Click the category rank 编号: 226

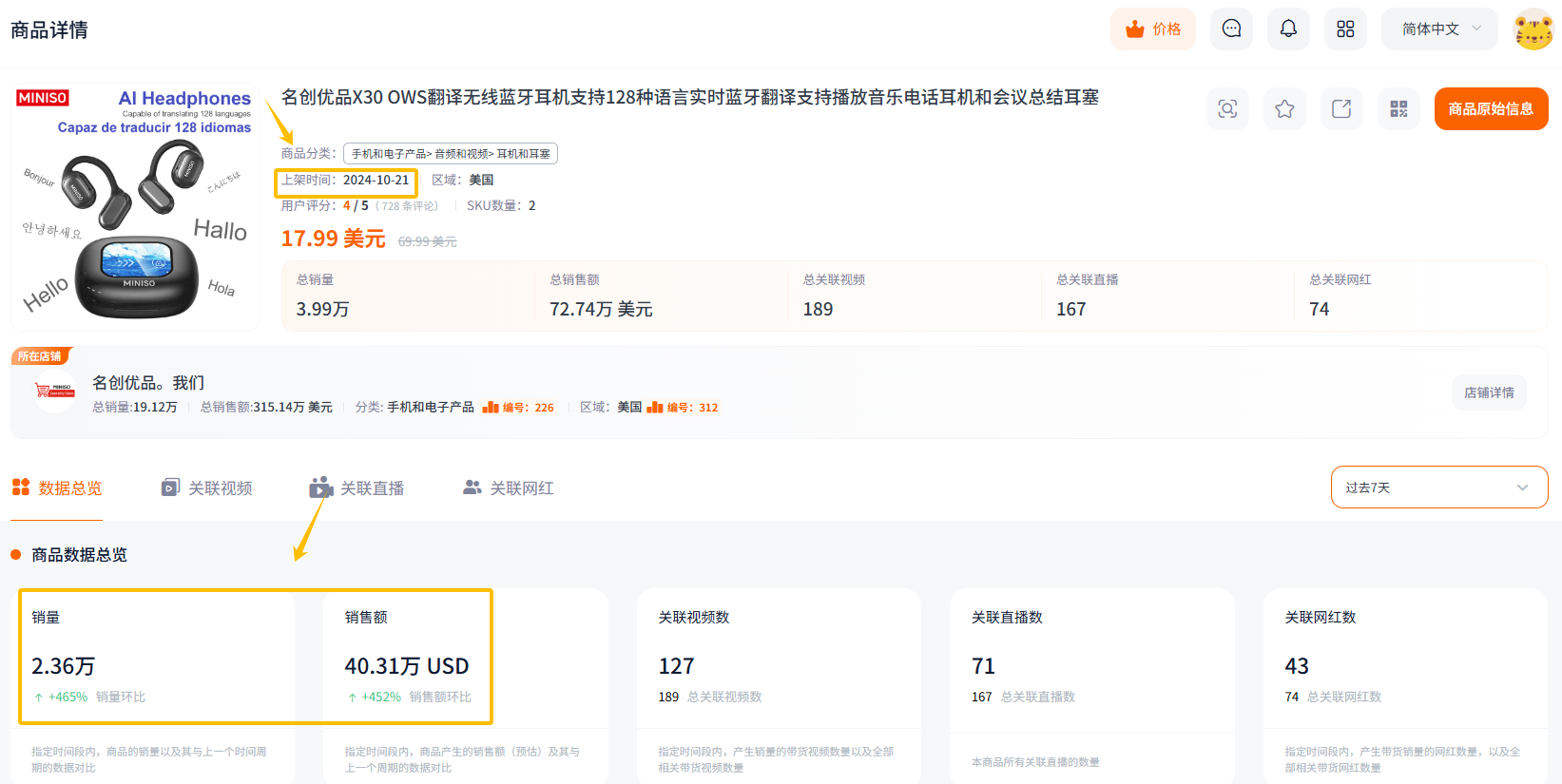coord(518,407)
